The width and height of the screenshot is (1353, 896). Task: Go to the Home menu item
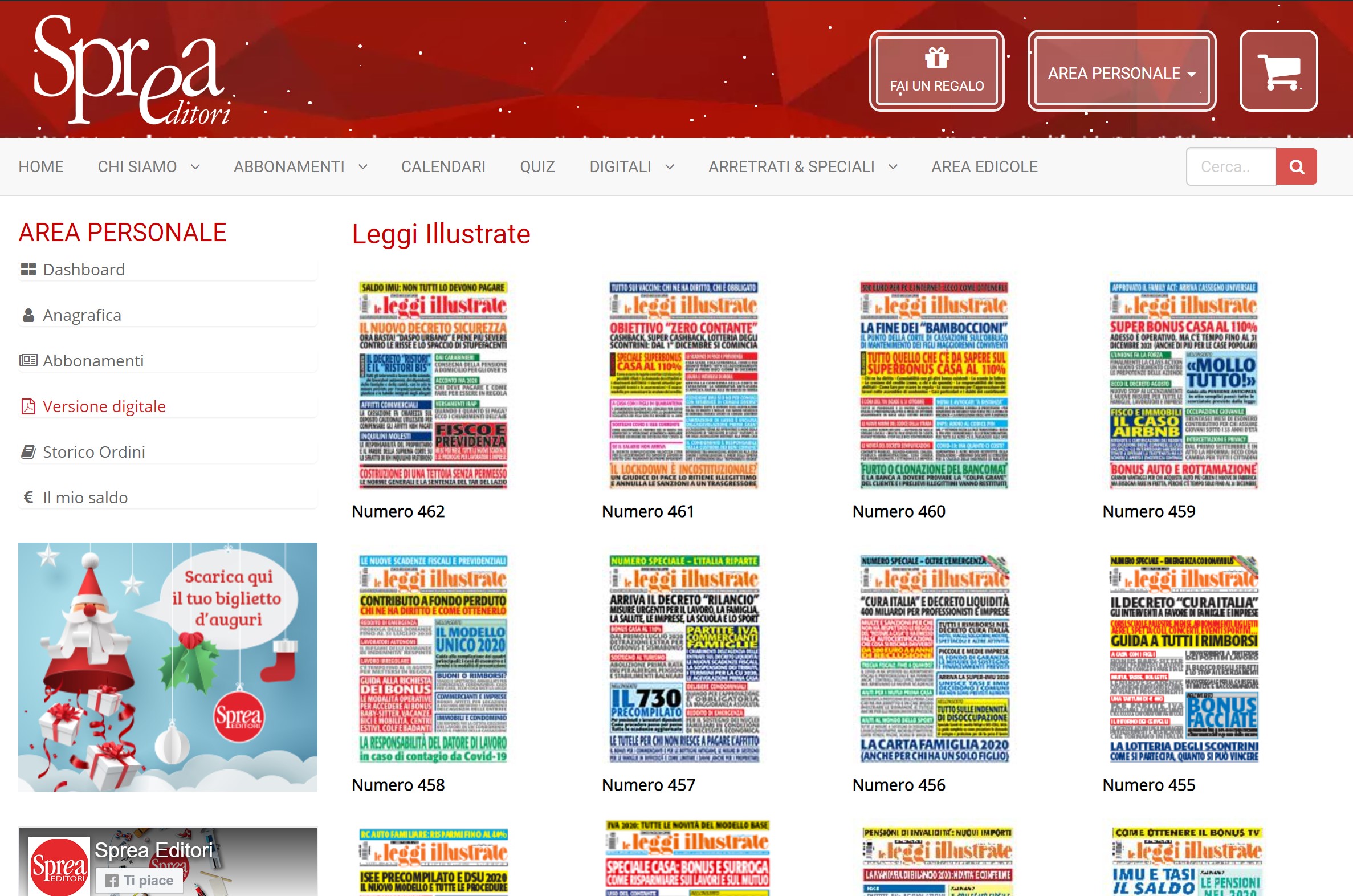[40, 167]
